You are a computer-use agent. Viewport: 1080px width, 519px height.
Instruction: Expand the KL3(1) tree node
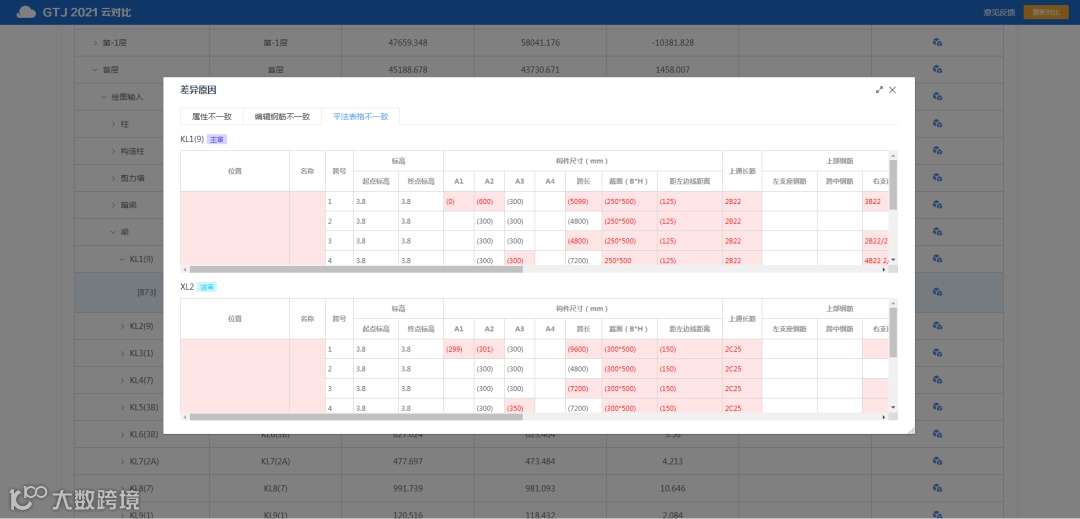pos(123,353)
